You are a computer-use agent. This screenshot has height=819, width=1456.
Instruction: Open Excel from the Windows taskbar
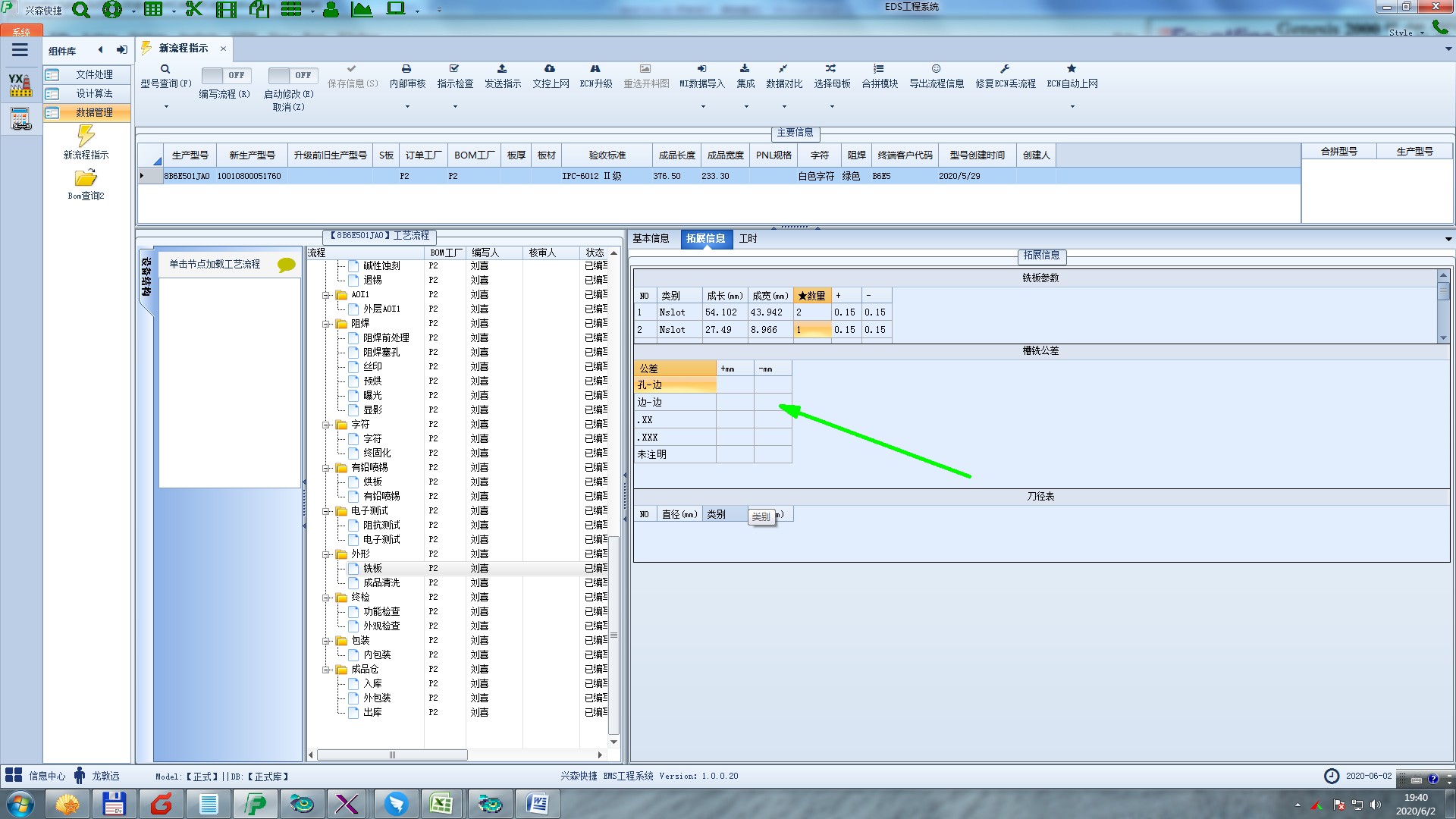click(441, 803)
